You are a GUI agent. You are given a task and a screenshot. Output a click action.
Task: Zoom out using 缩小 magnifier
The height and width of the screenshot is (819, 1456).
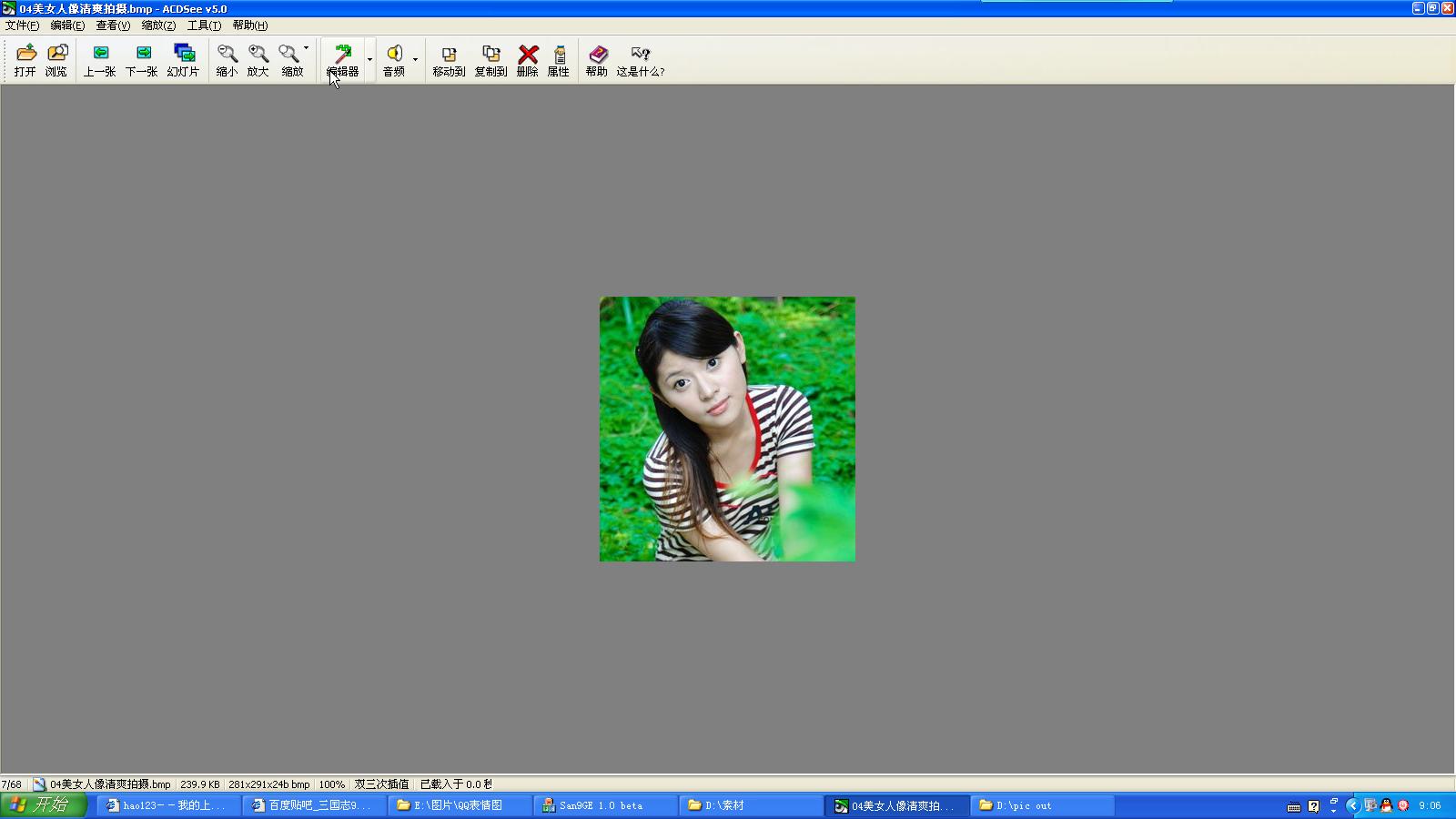[227, 60]
